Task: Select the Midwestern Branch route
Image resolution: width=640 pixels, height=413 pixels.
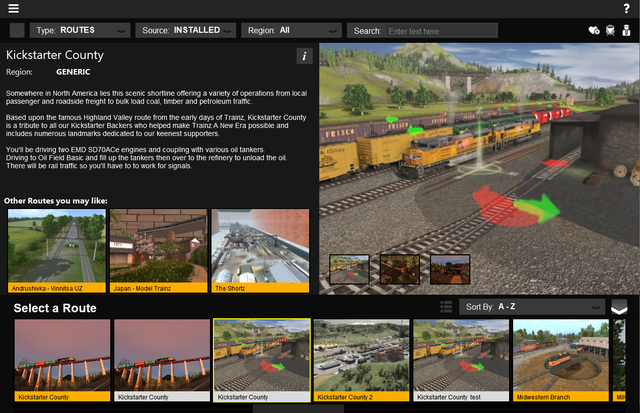Action: click(561, 360)
